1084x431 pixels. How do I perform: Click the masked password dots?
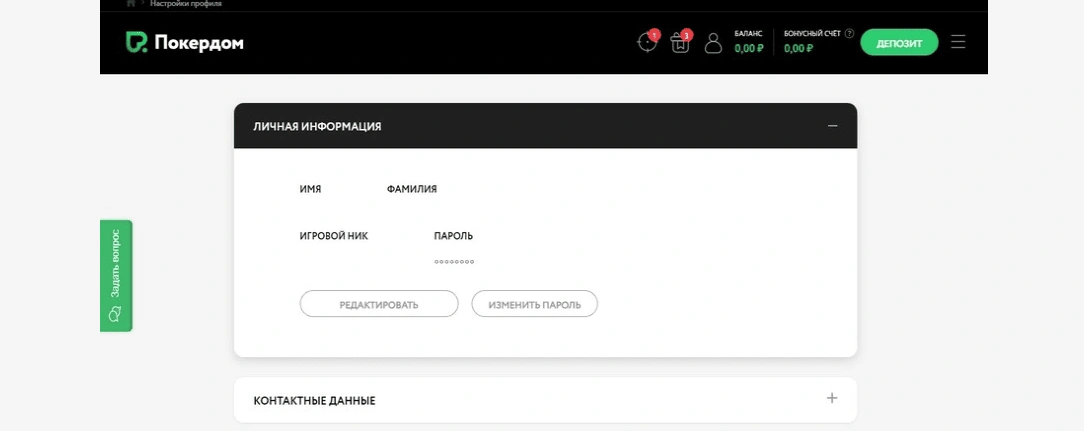coord(454,262)
